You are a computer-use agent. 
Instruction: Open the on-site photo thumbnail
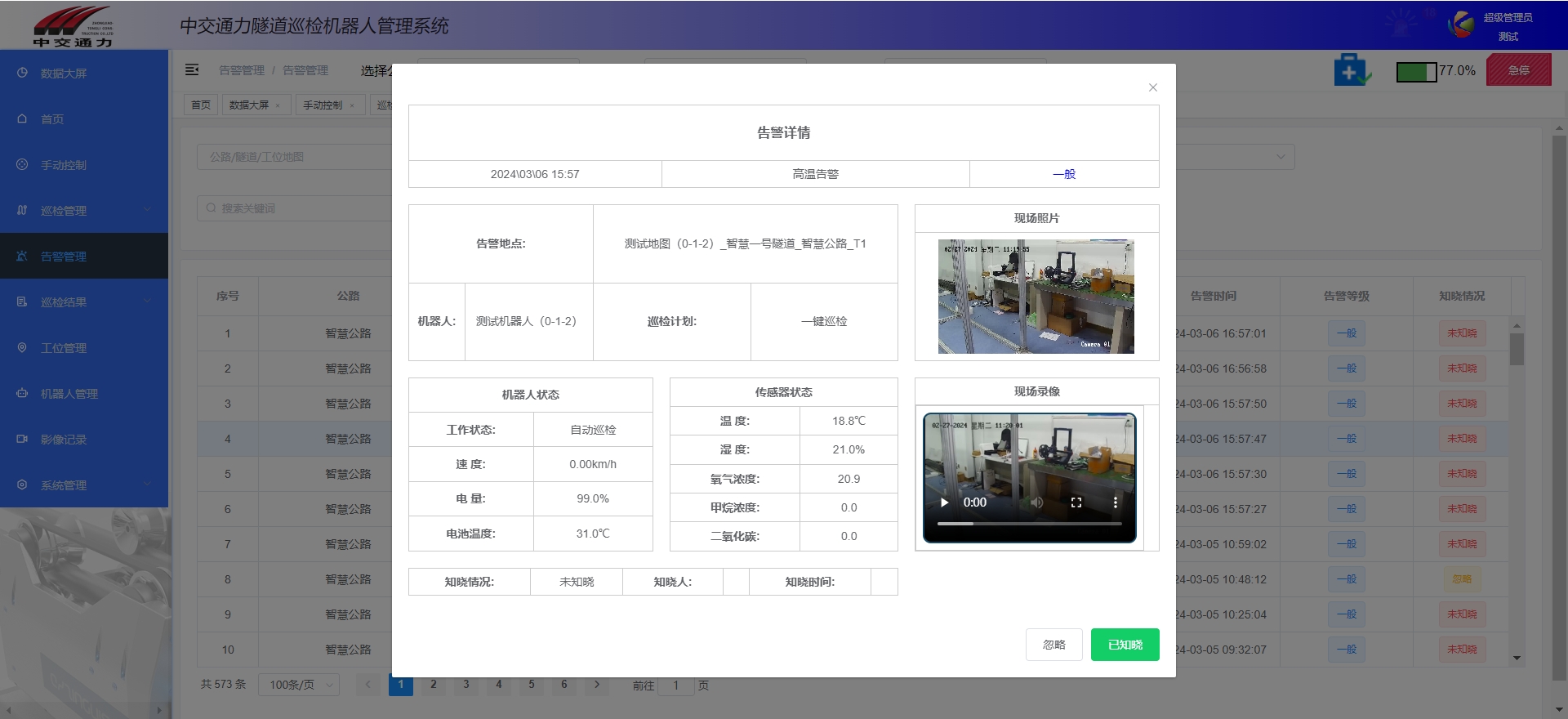point(1036,297)
